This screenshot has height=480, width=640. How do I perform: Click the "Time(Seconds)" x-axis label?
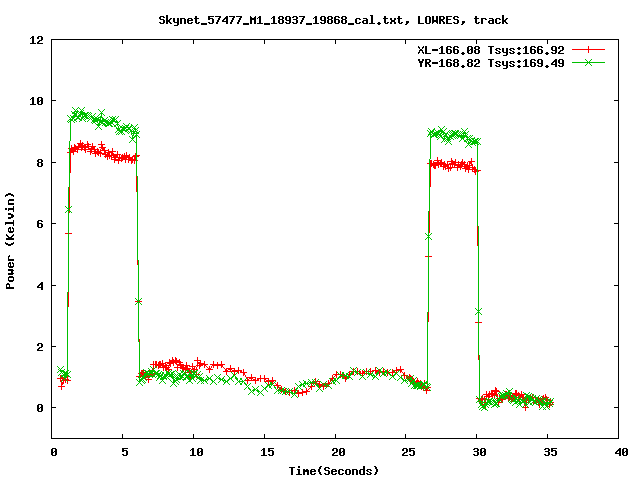click(334, 471)
